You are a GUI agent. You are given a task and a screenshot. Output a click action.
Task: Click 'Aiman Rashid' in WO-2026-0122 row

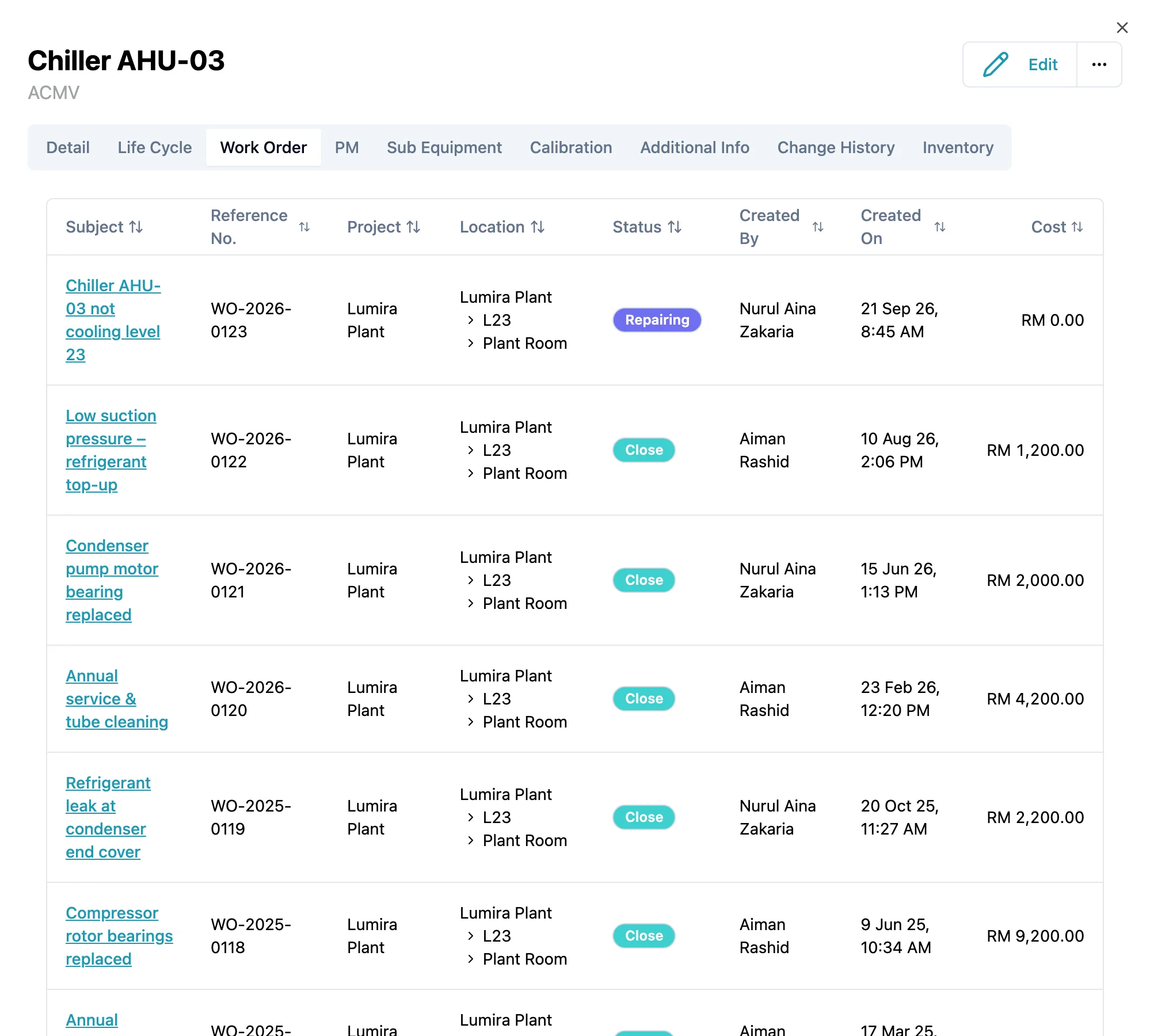pos(764,450)
